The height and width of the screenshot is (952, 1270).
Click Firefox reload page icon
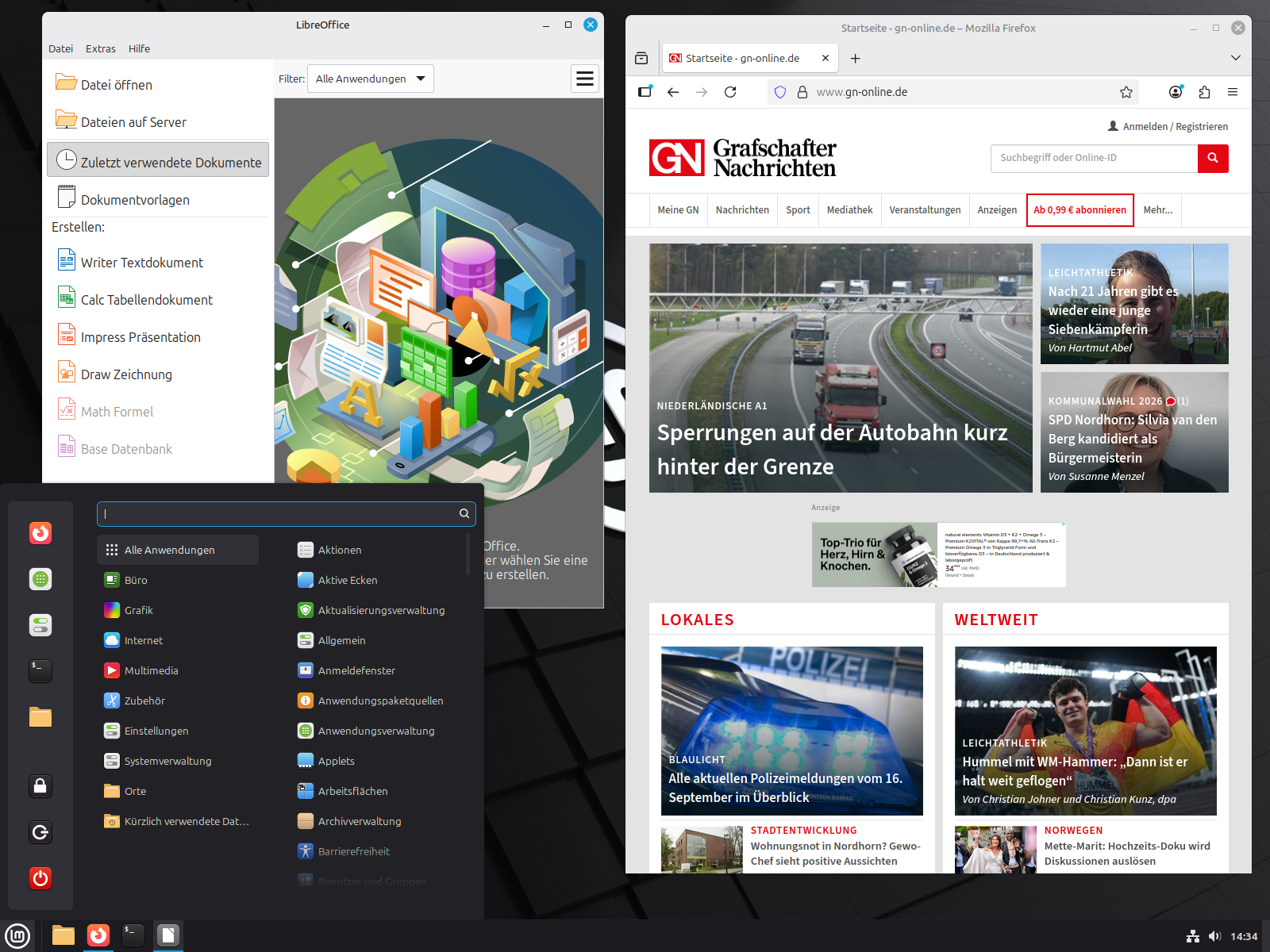coord(730,92)
